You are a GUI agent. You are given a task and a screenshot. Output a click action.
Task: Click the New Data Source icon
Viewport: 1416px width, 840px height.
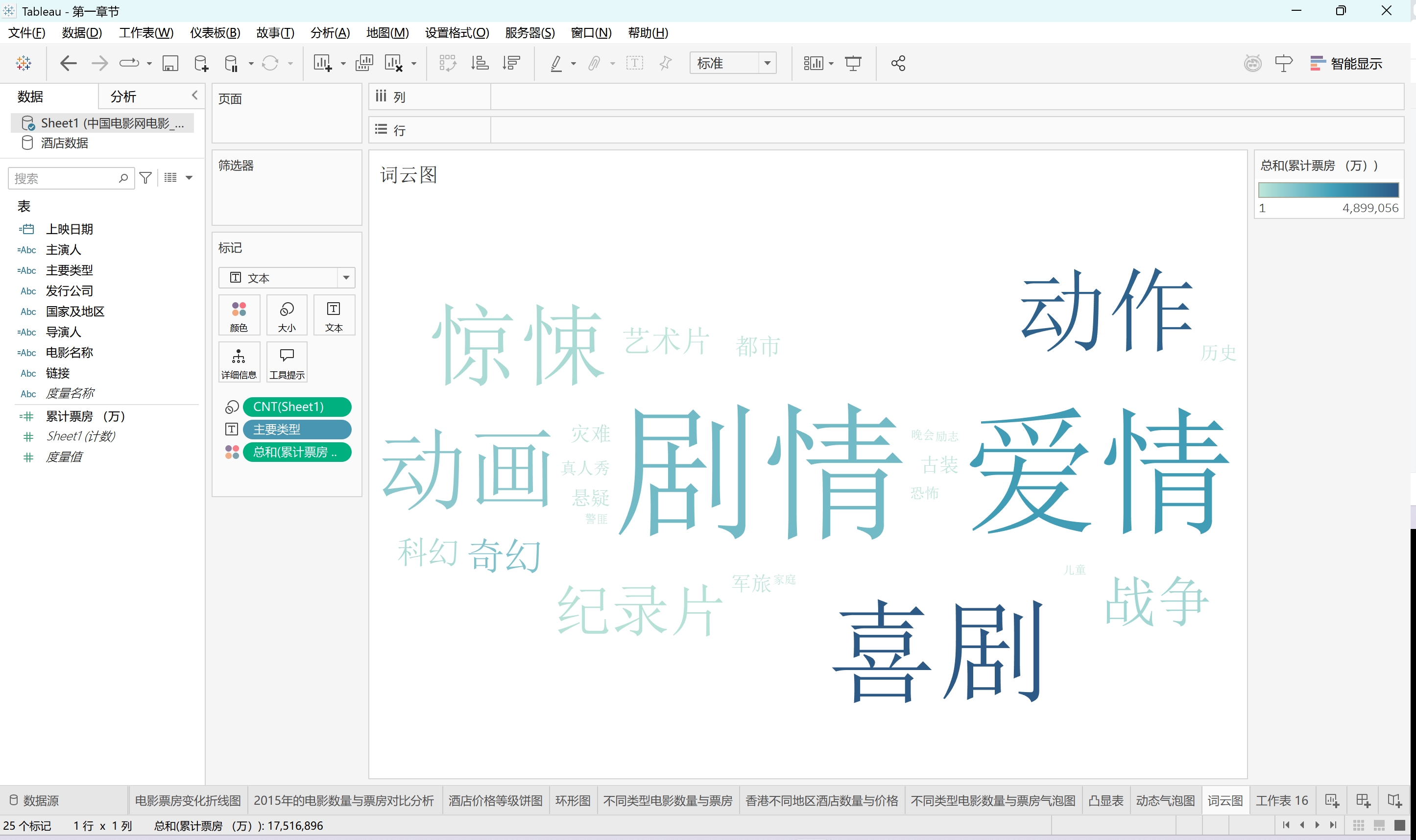[x=201, y=63]
